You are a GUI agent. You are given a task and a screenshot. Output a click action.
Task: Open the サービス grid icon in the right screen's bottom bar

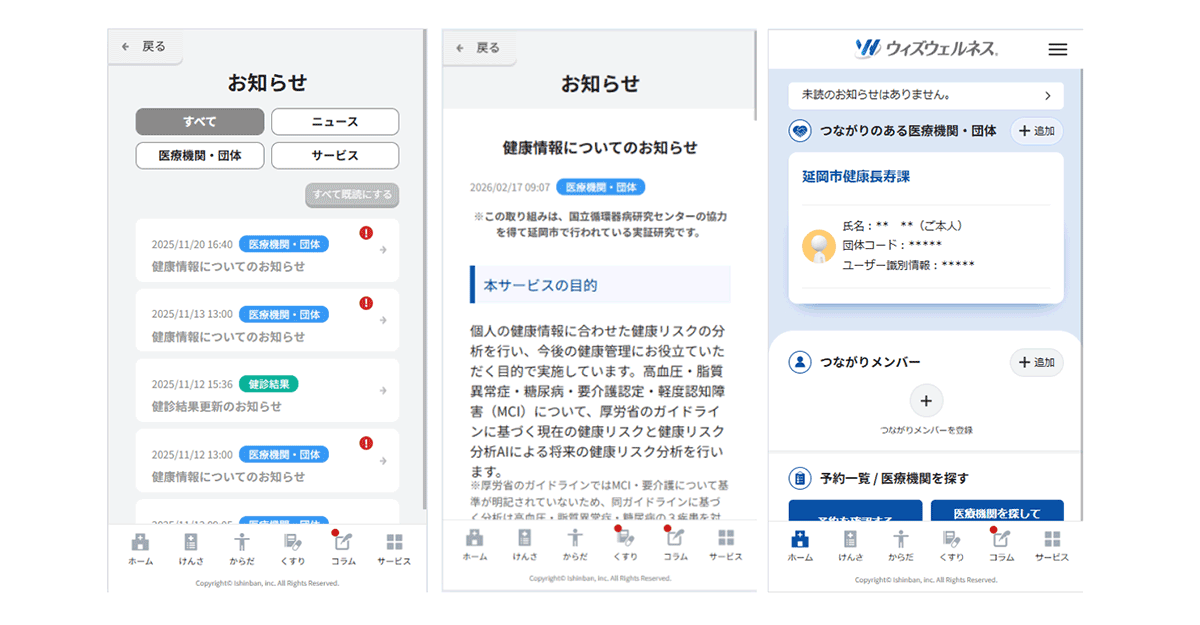(1051, 546)
